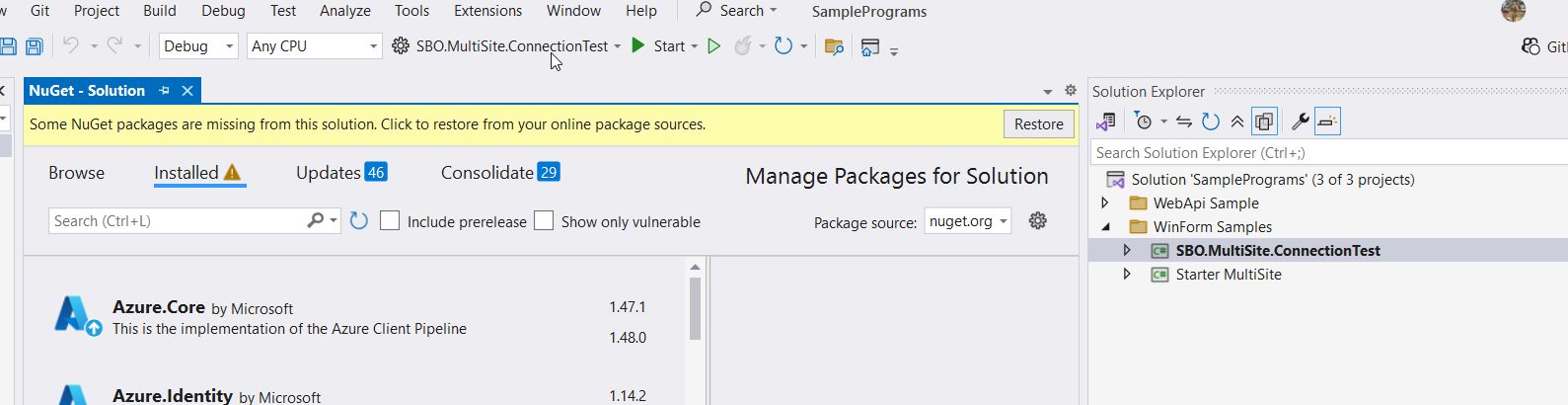This screenshot has width=1568, height=405.
Task: Click the Hot Reload flame icon
Action: click(743, 45)
